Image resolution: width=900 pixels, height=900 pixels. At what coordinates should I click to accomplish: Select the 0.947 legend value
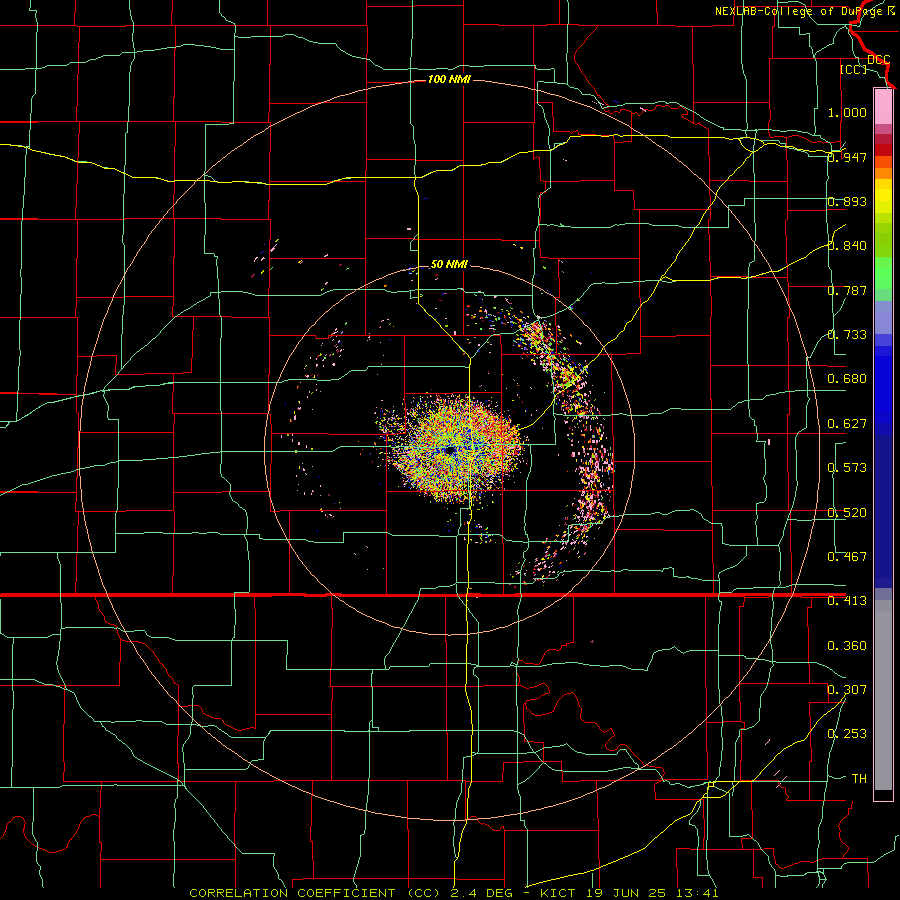pos(847,157)
